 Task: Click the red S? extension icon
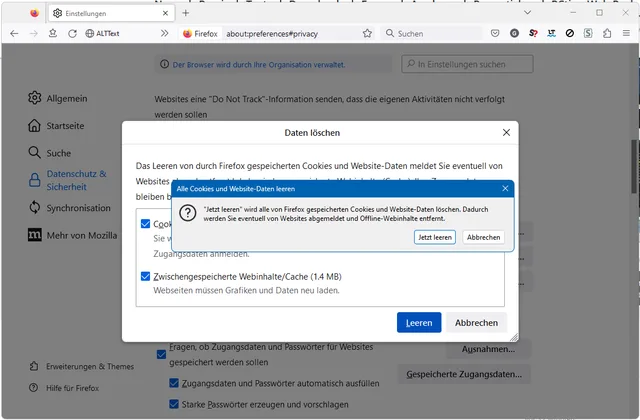point(533,33)
